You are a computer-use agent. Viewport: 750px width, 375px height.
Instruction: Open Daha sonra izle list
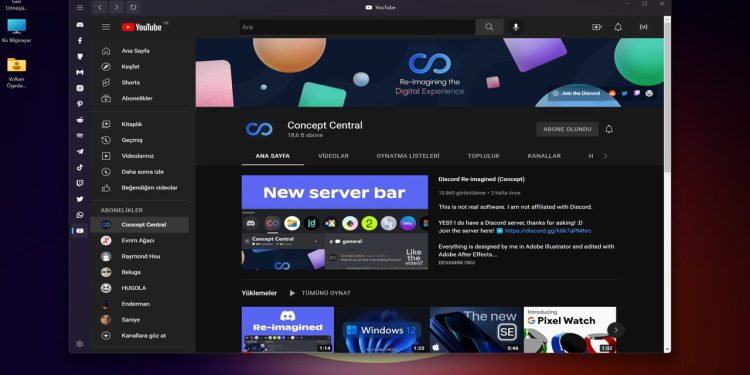[x=140, y=171]
